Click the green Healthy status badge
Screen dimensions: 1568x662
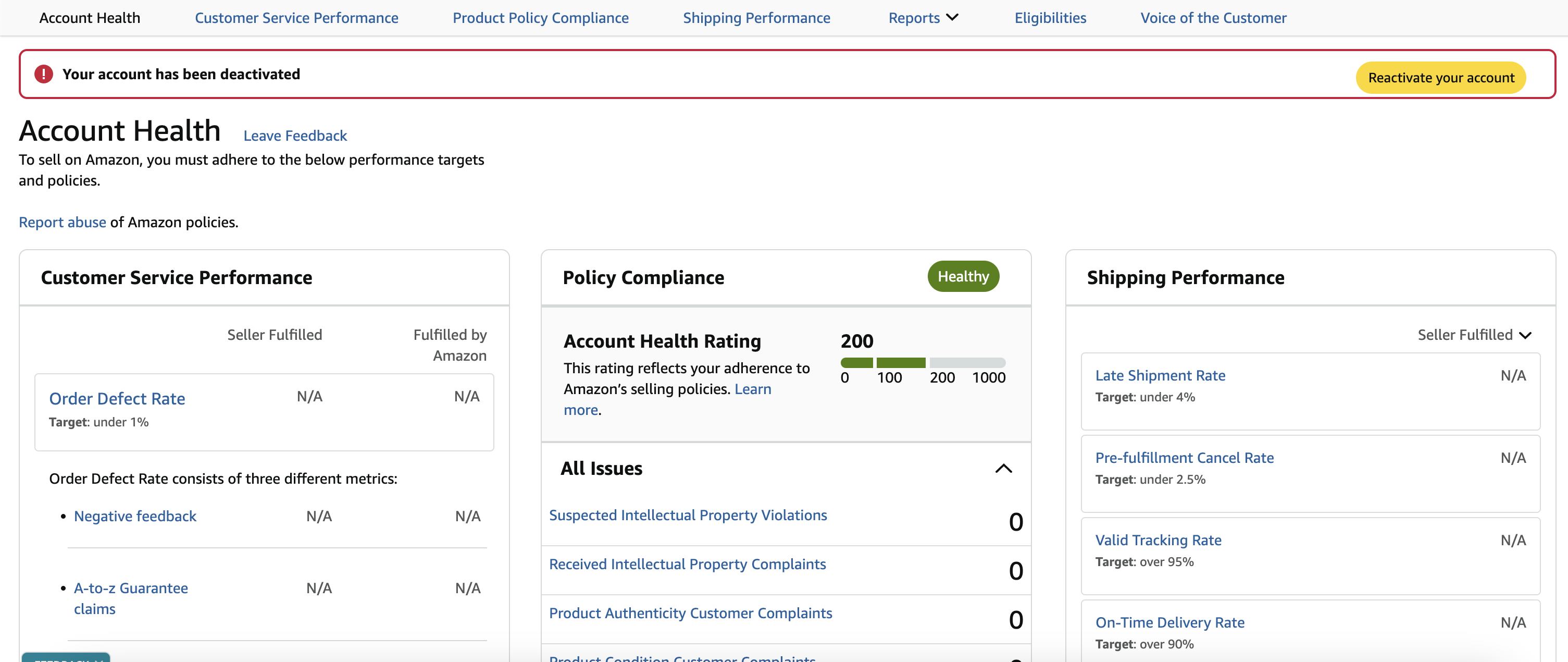[963, 276]
